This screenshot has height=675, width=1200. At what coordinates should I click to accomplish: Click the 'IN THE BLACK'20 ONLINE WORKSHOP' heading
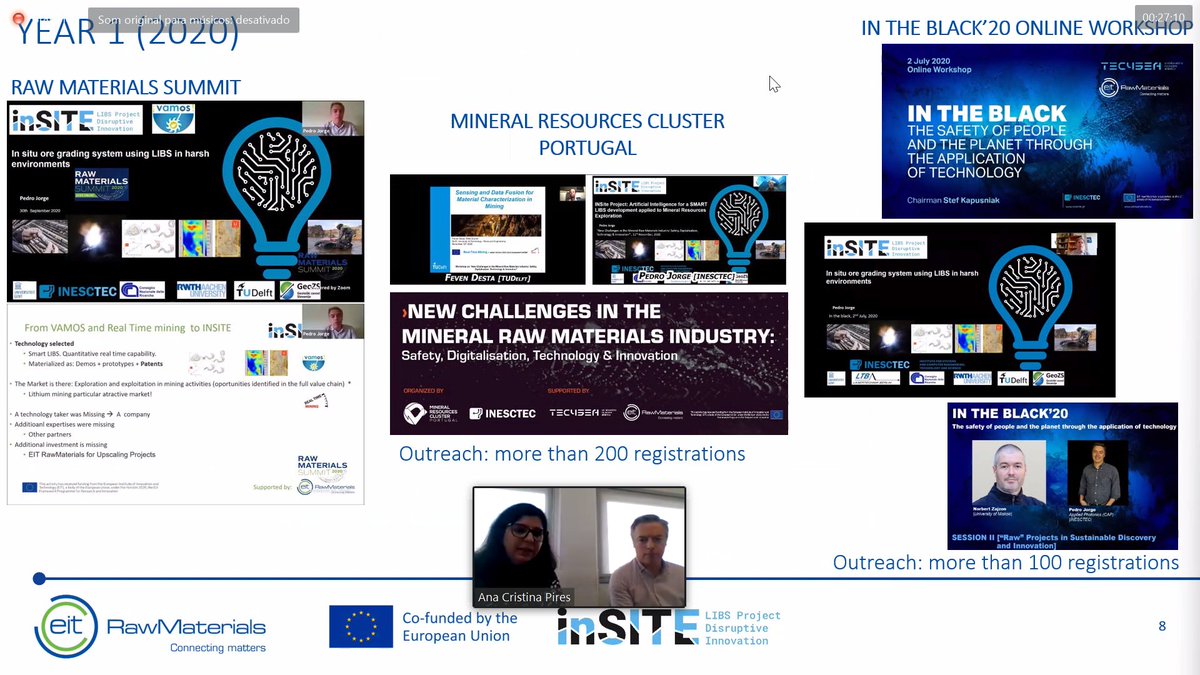pos(1027,28)
